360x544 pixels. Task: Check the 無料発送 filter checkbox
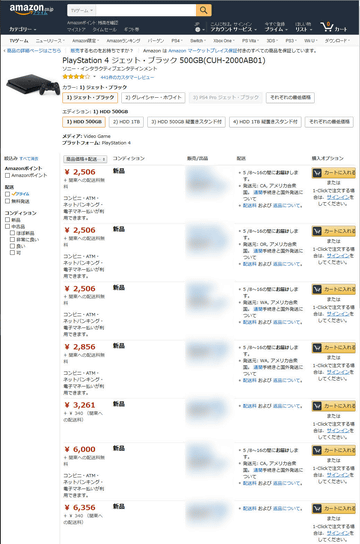point(7,201)
